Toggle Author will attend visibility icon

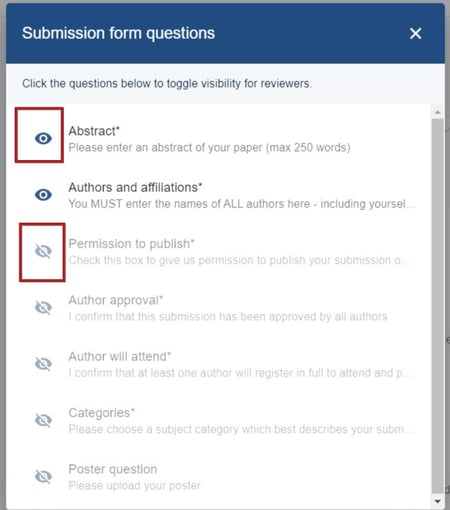(x=43, y=364)
